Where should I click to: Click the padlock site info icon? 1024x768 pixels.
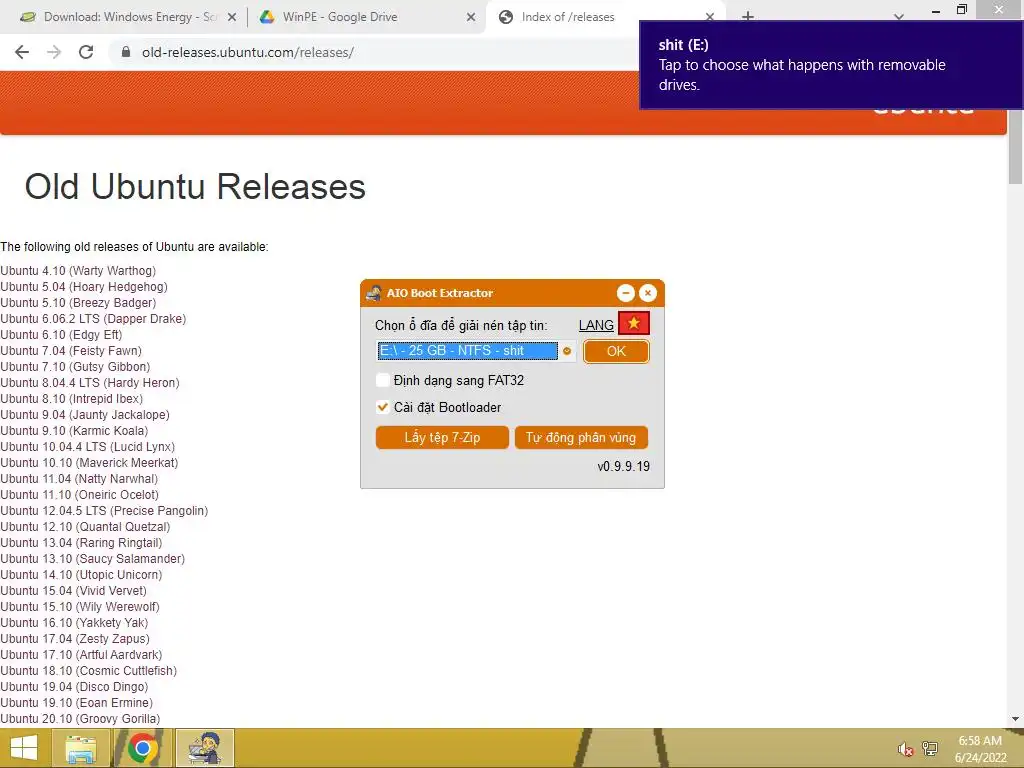(126, 52)
